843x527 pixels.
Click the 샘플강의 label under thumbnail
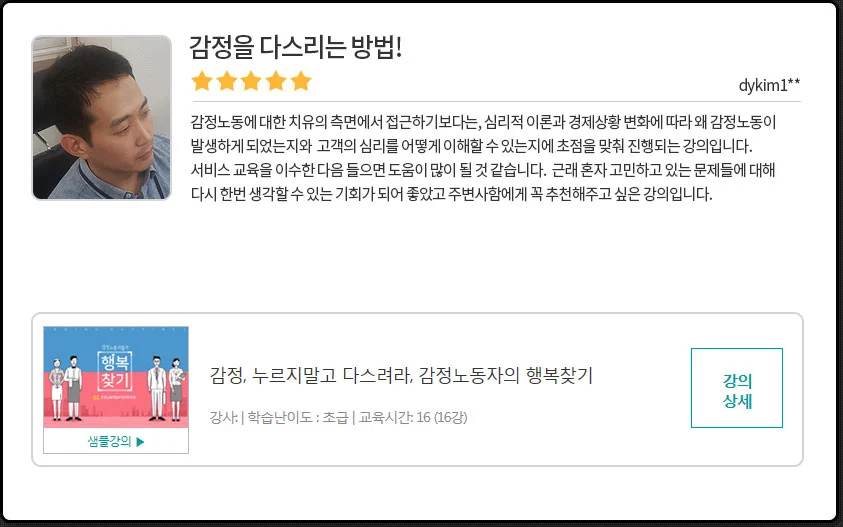(109, 441)
